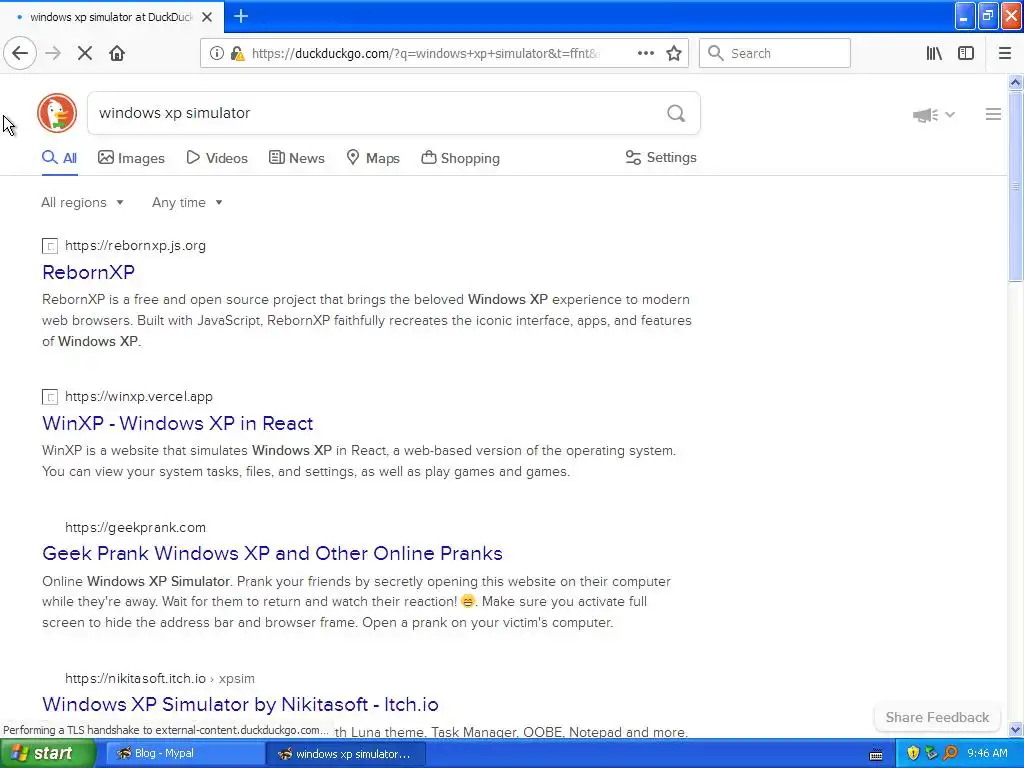The image size is (1024, 768).
Task: Bookmark this page with the star
Action: (x=674, y=53)
